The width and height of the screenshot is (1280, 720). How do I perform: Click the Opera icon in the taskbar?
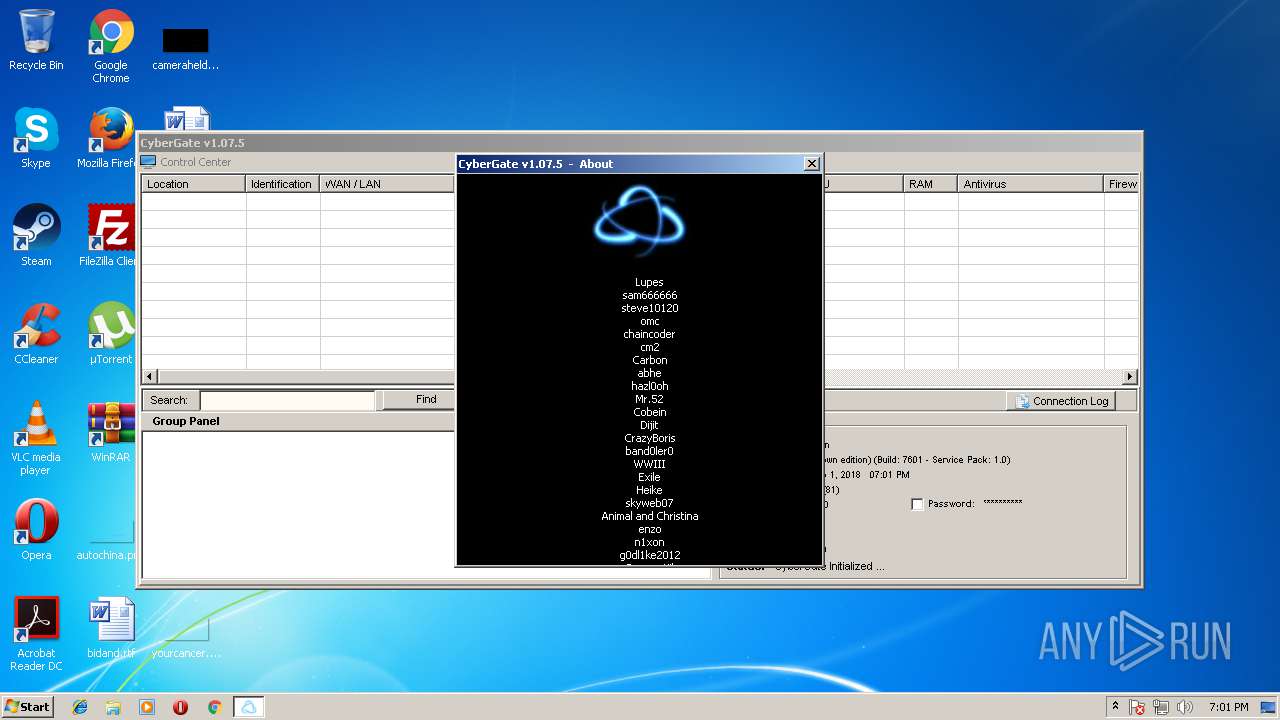[181, 707]
